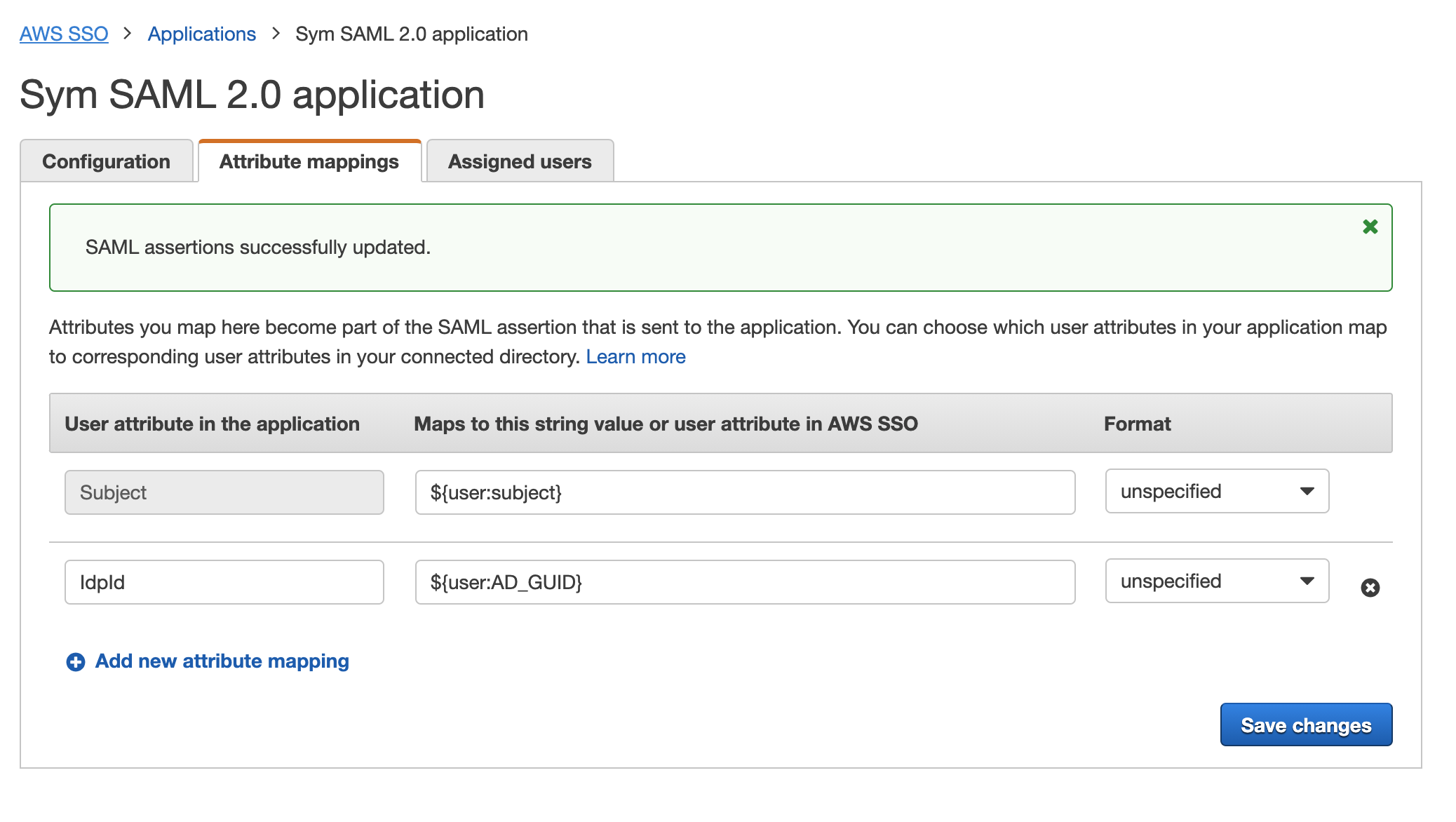1456x822 pixels.
Task: Click Add new attribute mapping
Action: pyautogui.click(x=222, y=661)
